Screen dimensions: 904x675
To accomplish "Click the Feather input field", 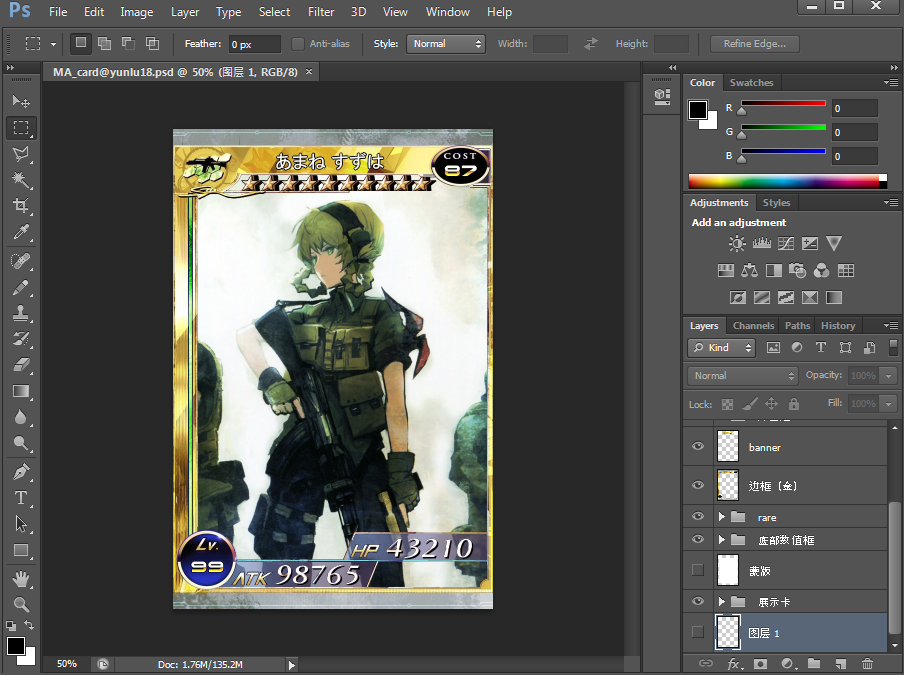I will point(255,44).
